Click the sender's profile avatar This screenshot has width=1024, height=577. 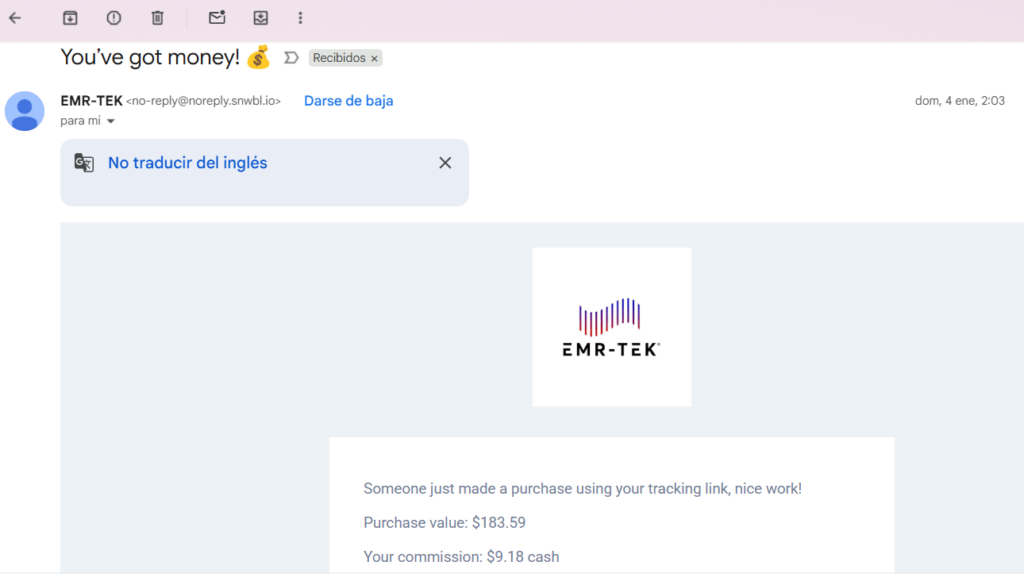pyautogui.click(x=25, y=111)
